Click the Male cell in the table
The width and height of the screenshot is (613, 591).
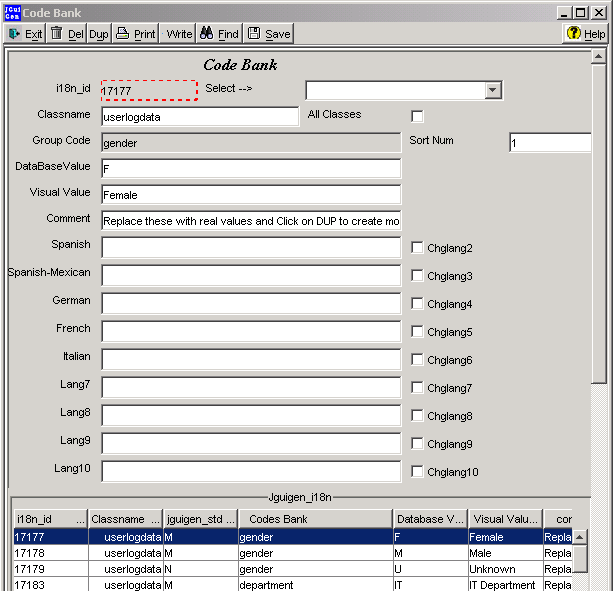point(505,553)
